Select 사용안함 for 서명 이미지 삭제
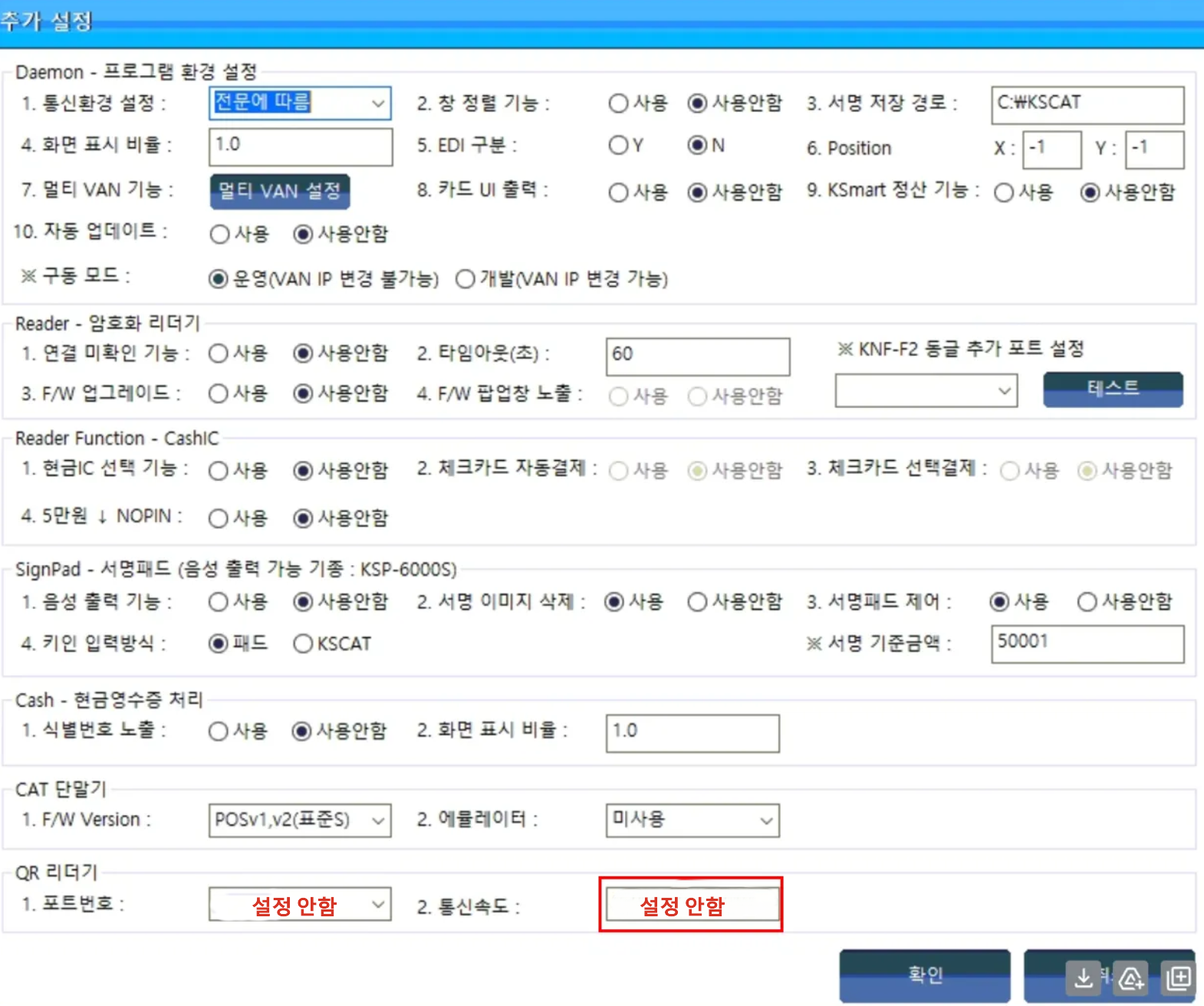The width and height of the screenshot is (1204, 1006). click(x=735, y=602)
